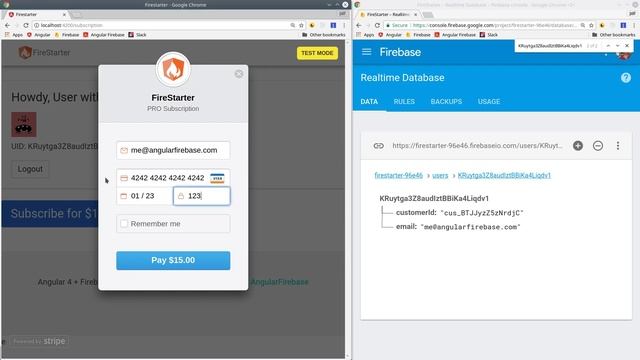640x360 pixels.
Task: Go back in Firebase console window
Action: click(358, 25)
